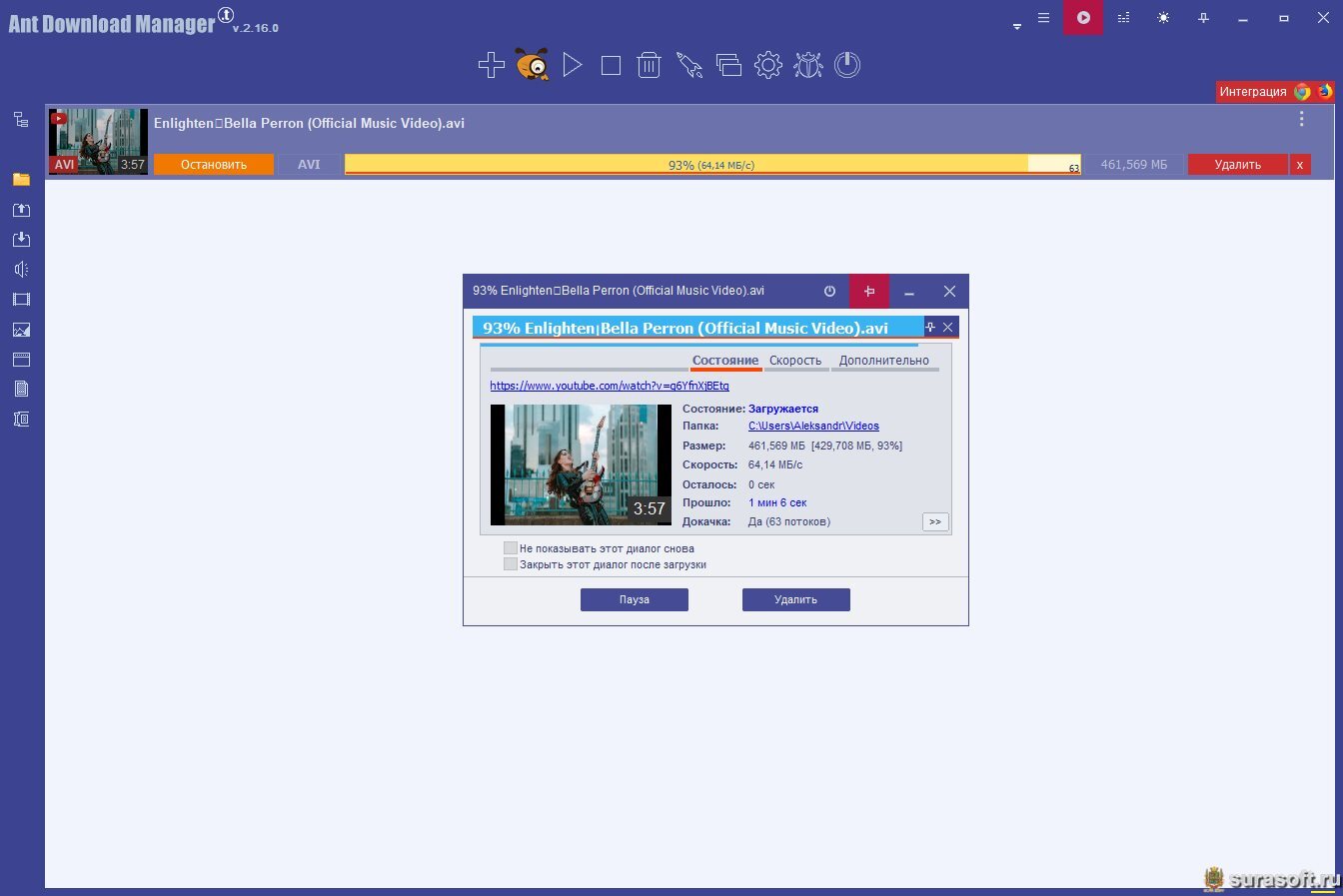The height and width of the screenshot is (896, 1343).
Task: Click the 'Загружается' status text
Action: point(783,409)
